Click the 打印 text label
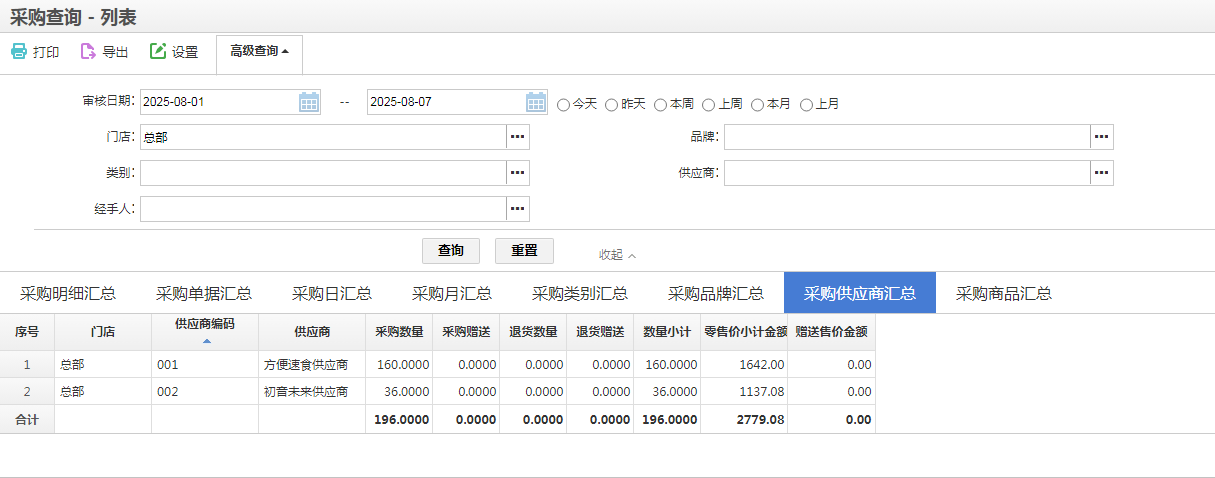This screenshot has height=478, width=1215. pyautogui.click(x=46, y=52)
